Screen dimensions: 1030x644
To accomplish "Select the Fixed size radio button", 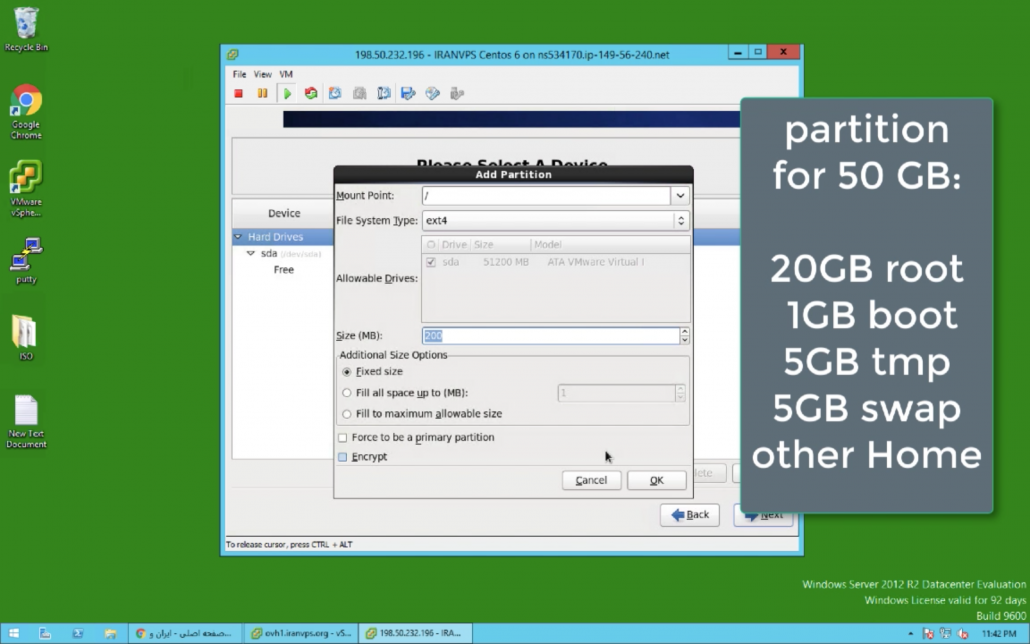I will coord(347,372).
